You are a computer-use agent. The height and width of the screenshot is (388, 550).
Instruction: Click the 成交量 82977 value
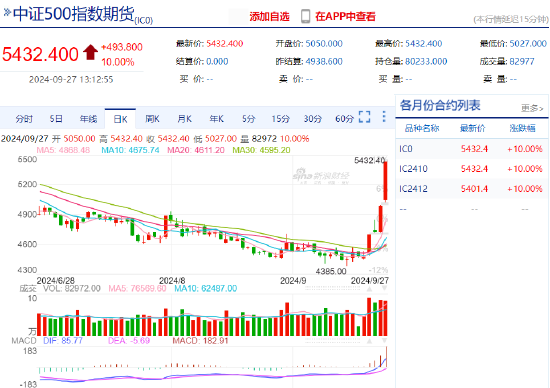click(x=522, y=61)
